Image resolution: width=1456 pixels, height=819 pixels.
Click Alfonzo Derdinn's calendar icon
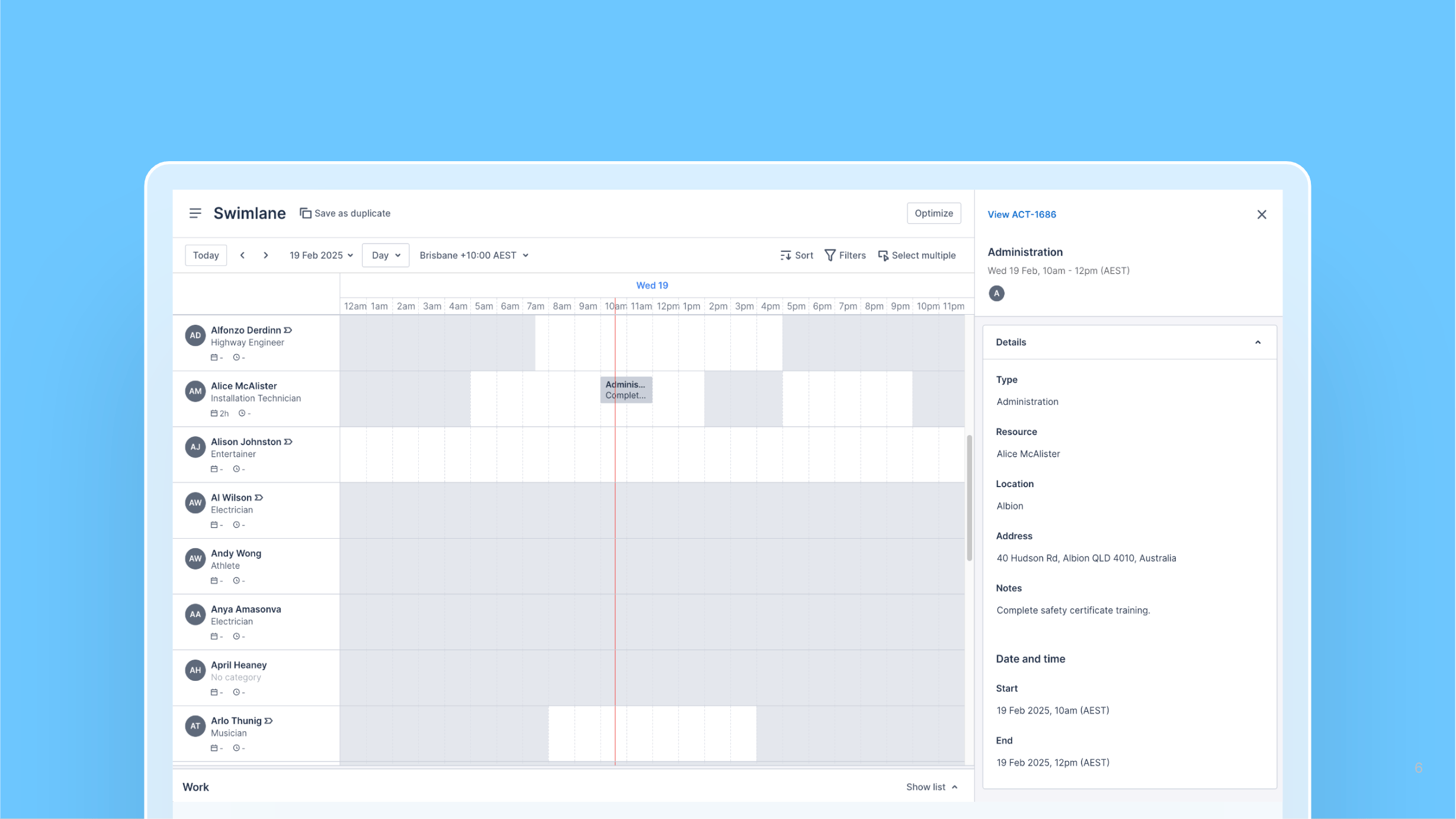(214, 357)
